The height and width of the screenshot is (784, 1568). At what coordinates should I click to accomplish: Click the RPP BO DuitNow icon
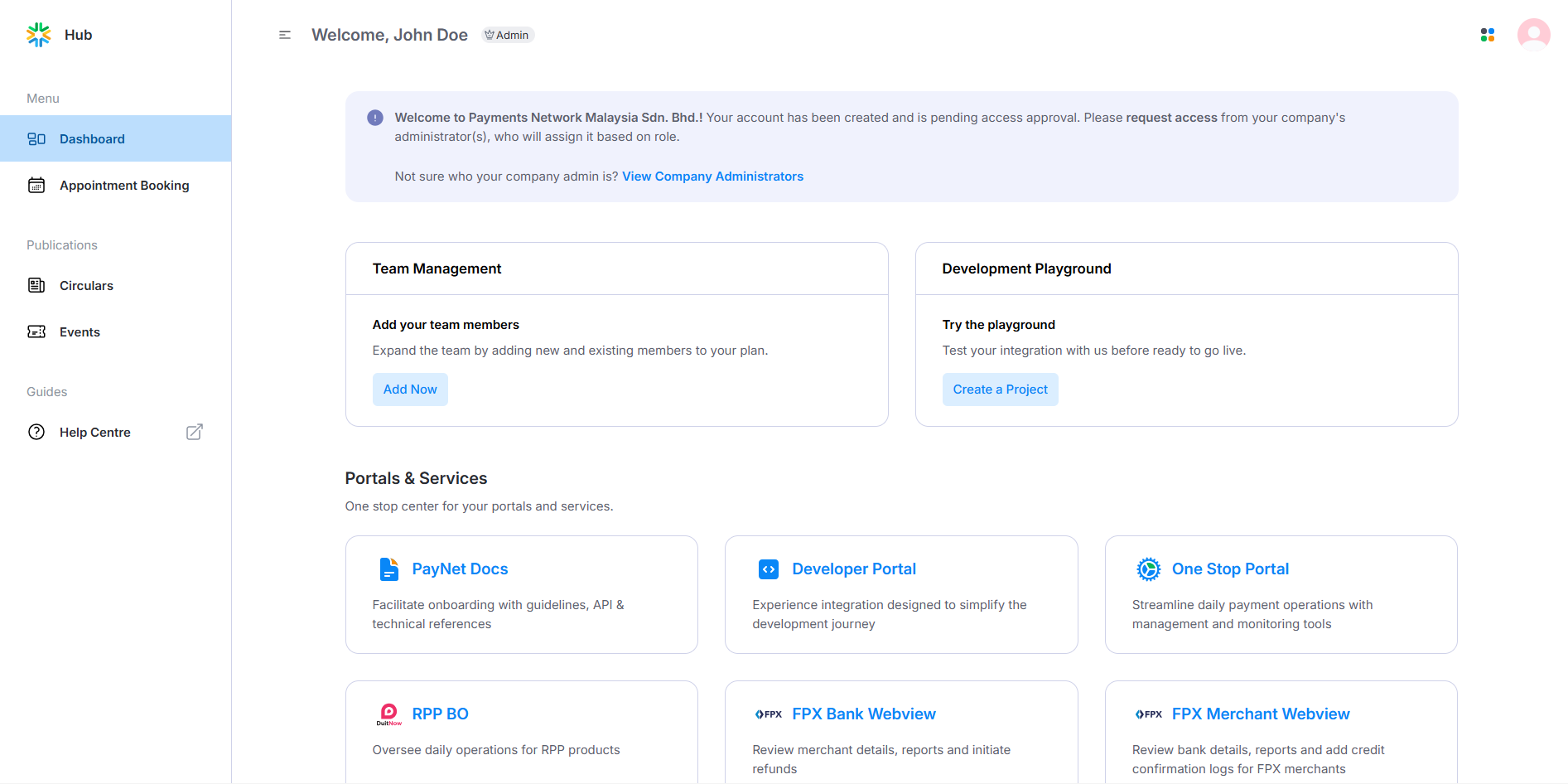(x=388, y=714)
